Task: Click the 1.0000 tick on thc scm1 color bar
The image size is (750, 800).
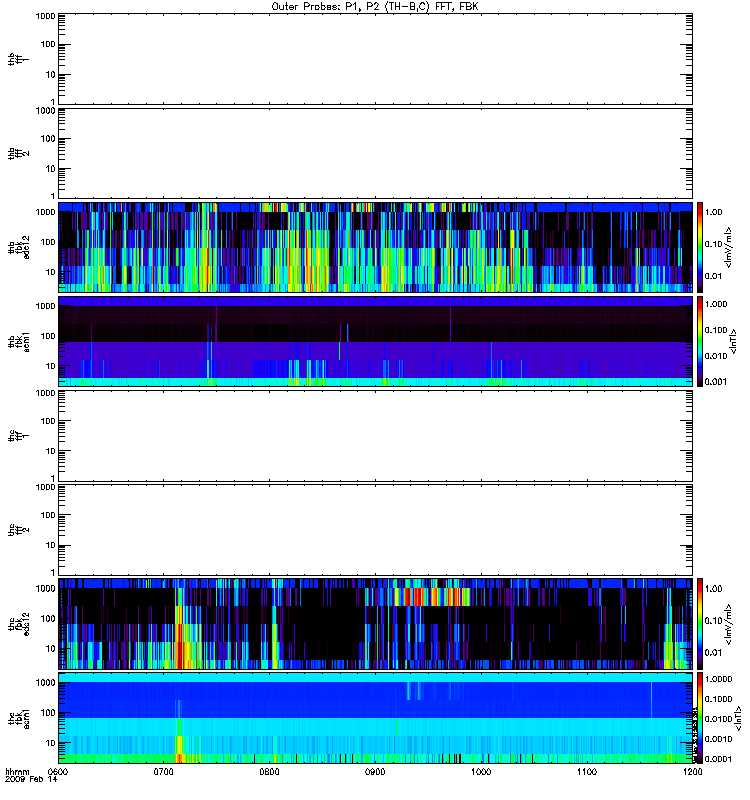Action: click(718, 679)
